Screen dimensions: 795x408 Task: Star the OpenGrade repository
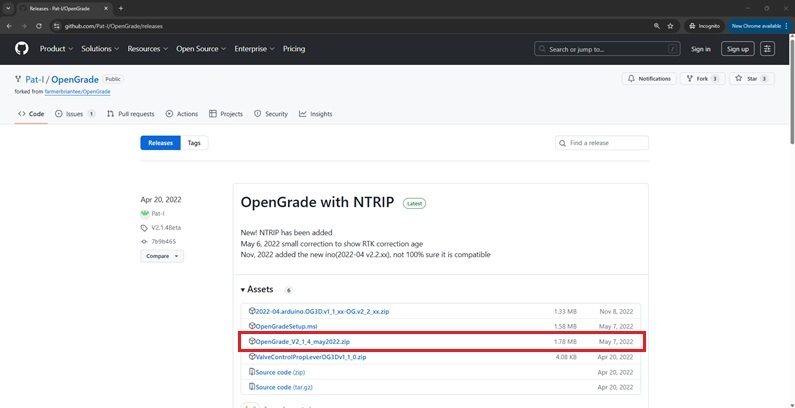[x=752, y=78]
